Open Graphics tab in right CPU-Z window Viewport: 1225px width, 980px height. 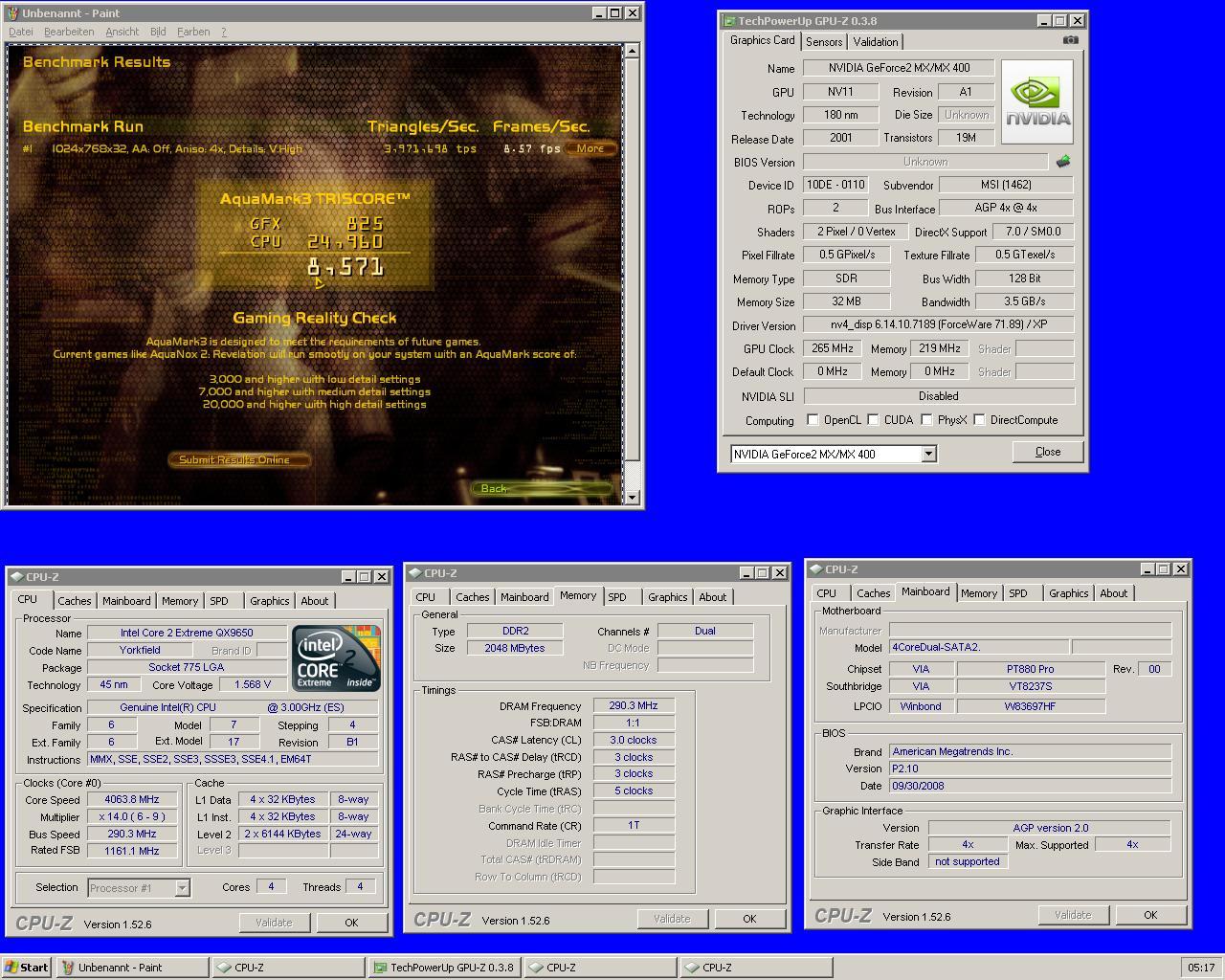coord(1068,593)
